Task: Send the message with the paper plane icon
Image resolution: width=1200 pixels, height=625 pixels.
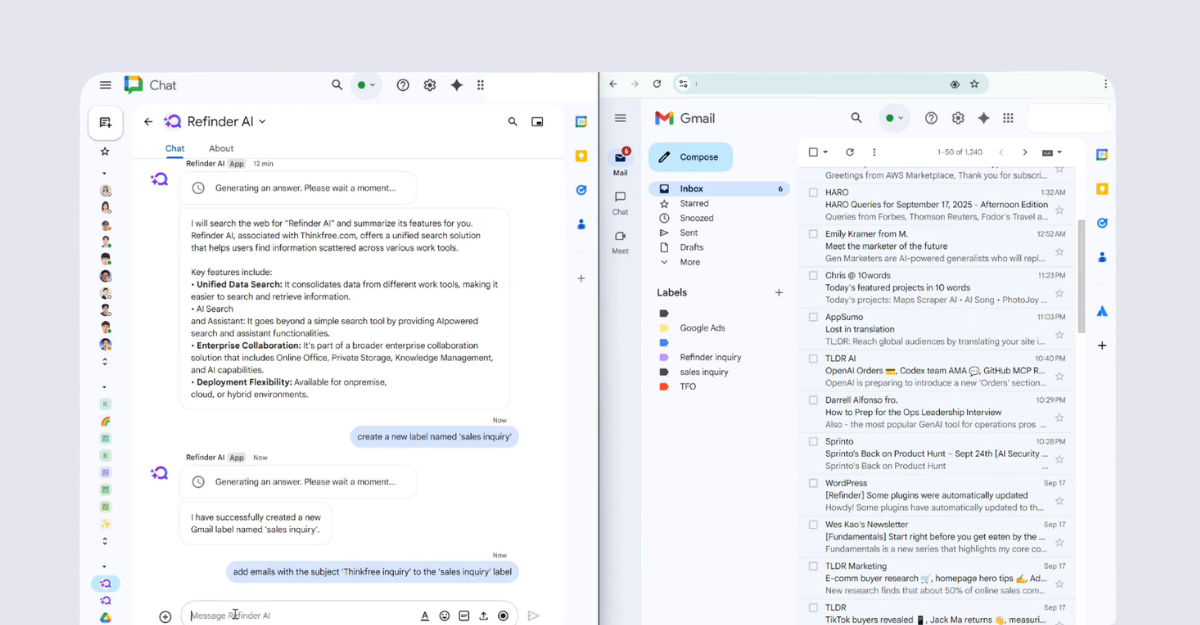Action: pos(533,617)
